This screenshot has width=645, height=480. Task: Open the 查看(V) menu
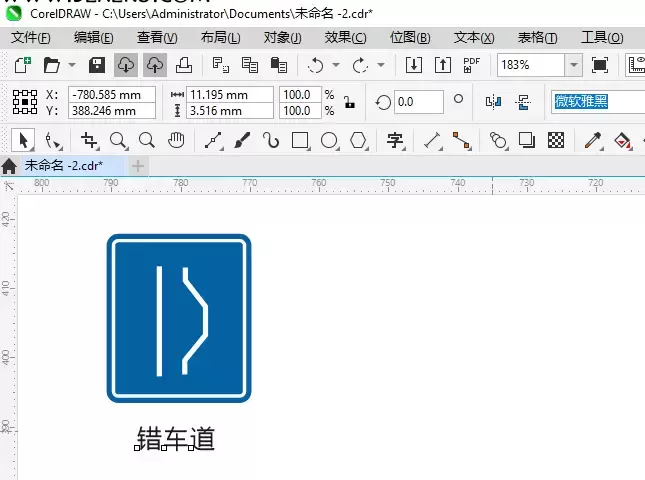[157, 37]
